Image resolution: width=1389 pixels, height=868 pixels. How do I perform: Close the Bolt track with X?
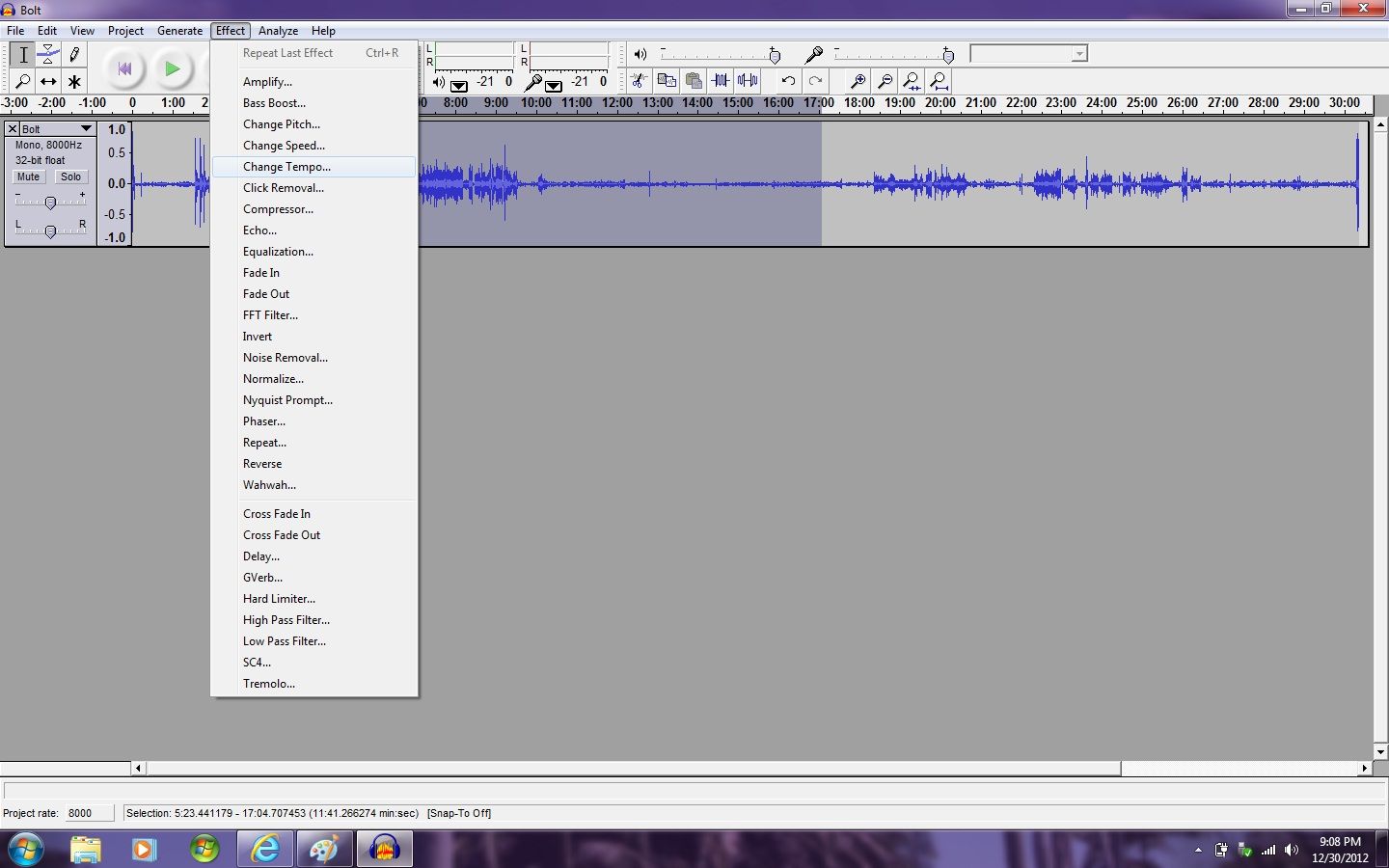(11, 127)
